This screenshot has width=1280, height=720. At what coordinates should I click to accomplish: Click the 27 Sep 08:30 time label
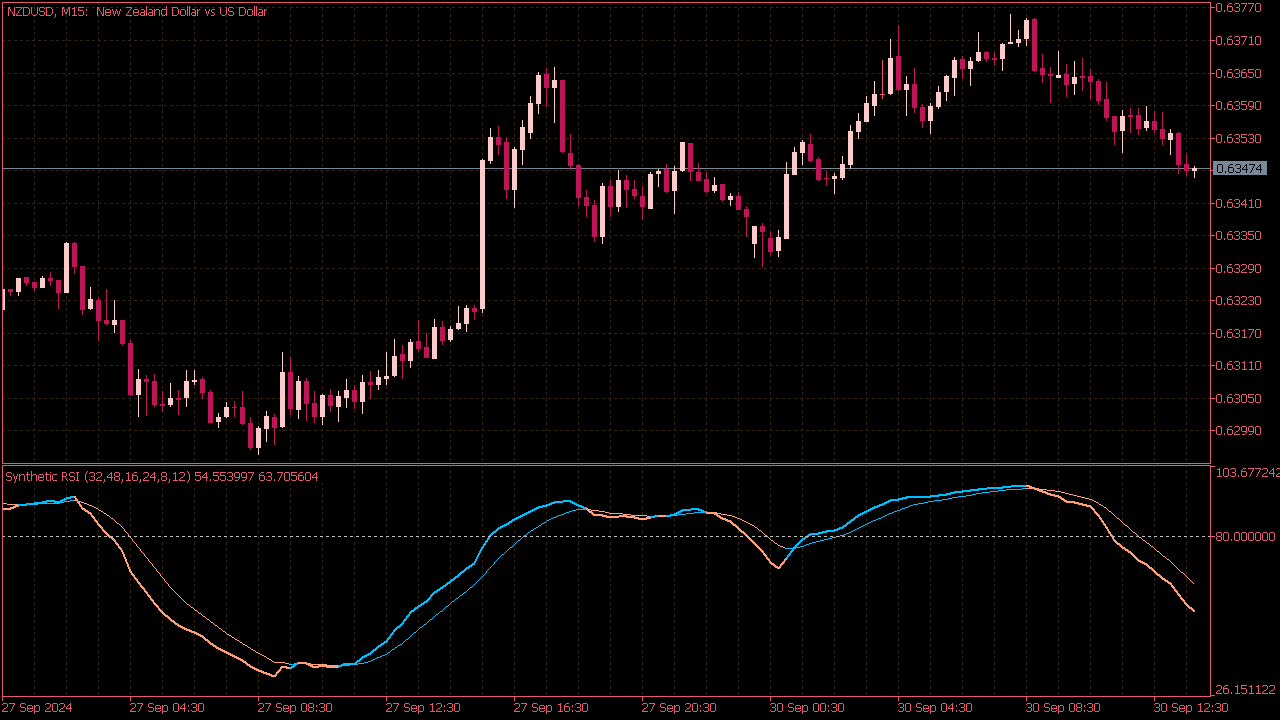click(295, 708)
